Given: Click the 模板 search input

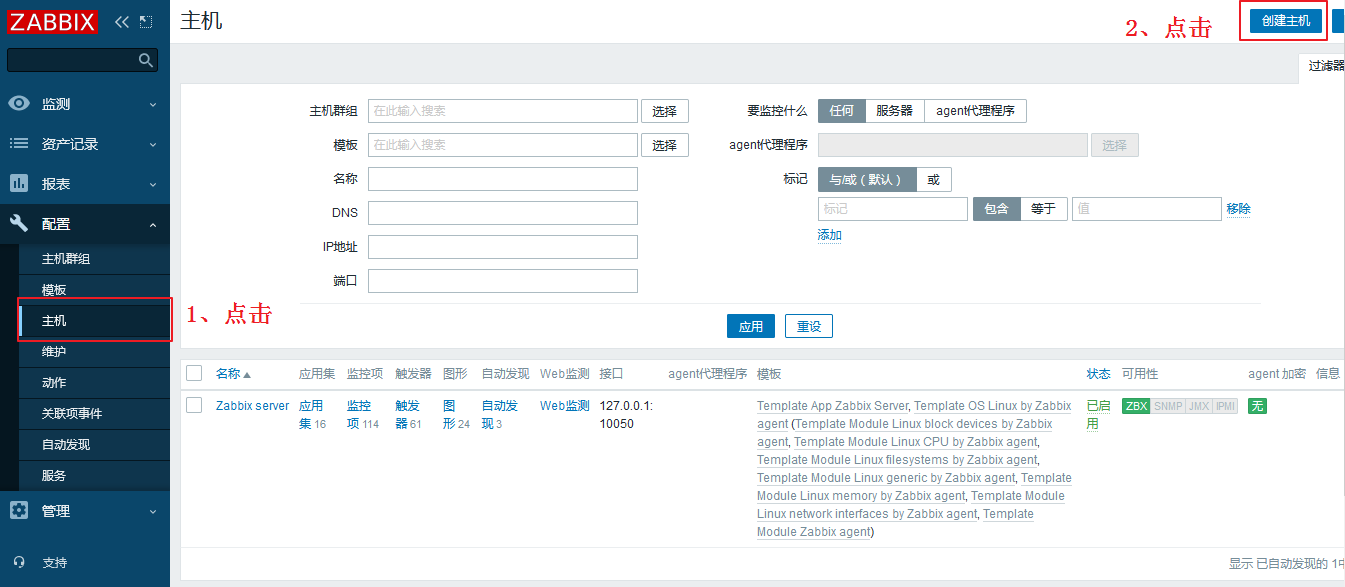Looking at the screenshot, I should 503,145.
